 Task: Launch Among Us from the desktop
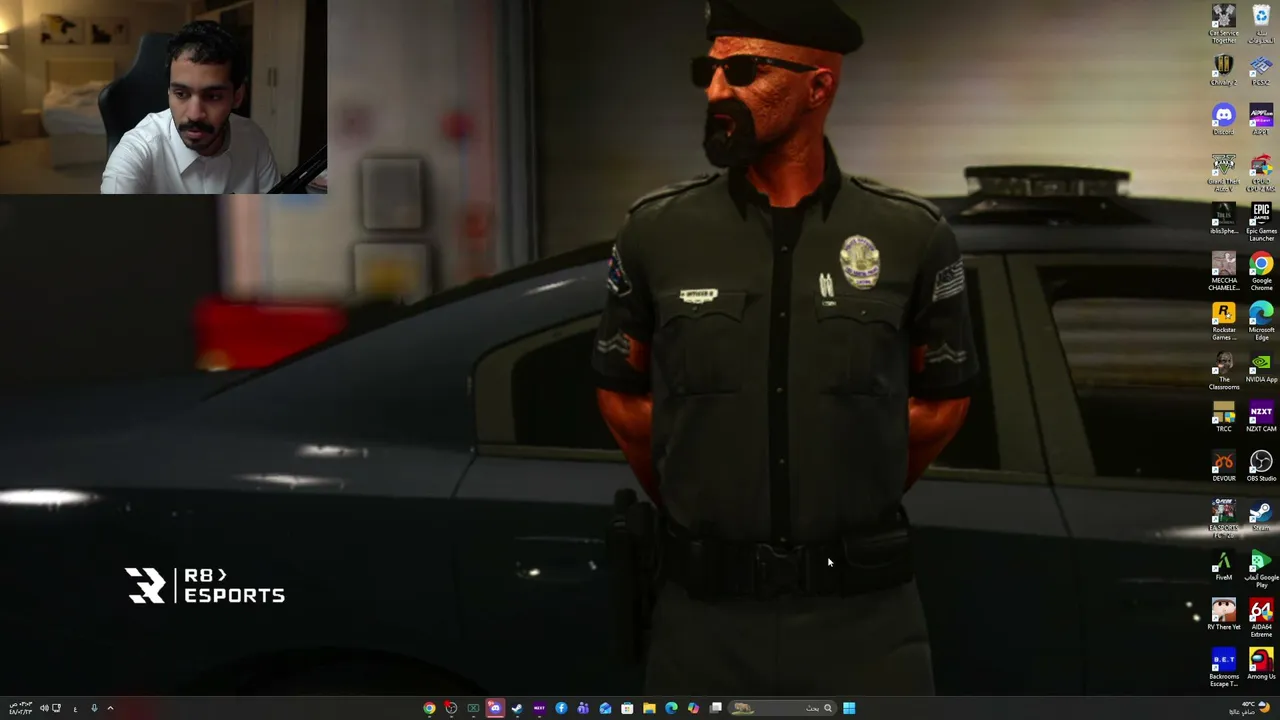point(1261,665)
